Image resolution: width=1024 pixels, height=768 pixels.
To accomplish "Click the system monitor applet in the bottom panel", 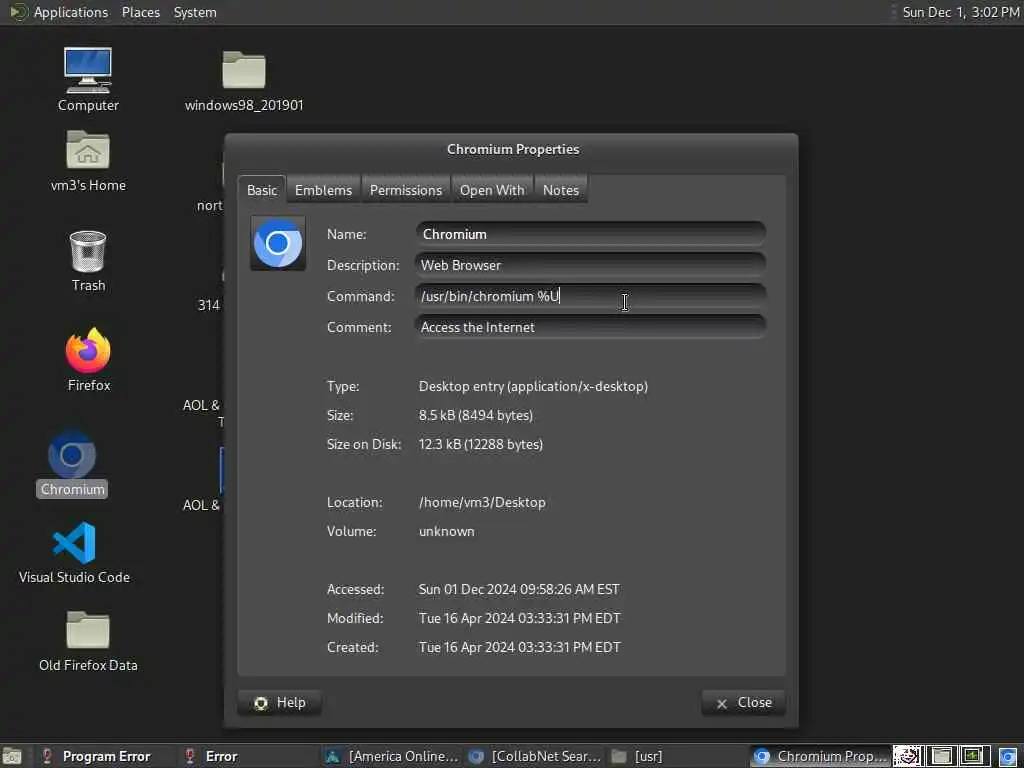I will 972,756.
